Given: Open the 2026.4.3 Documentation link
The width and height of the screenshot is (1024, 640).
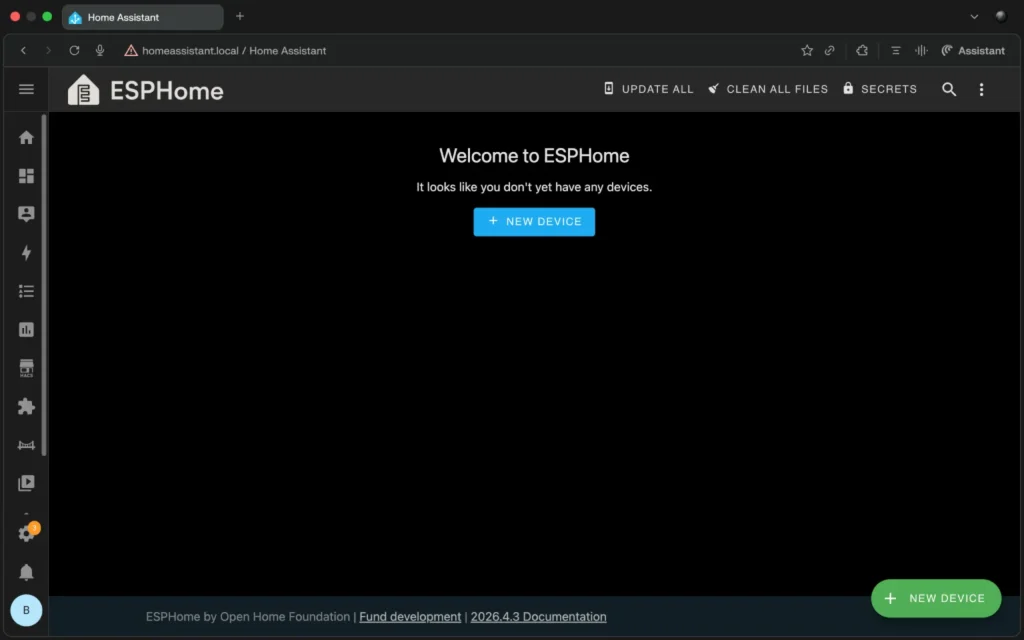Looking at the screenshot, I should [538, 616].
